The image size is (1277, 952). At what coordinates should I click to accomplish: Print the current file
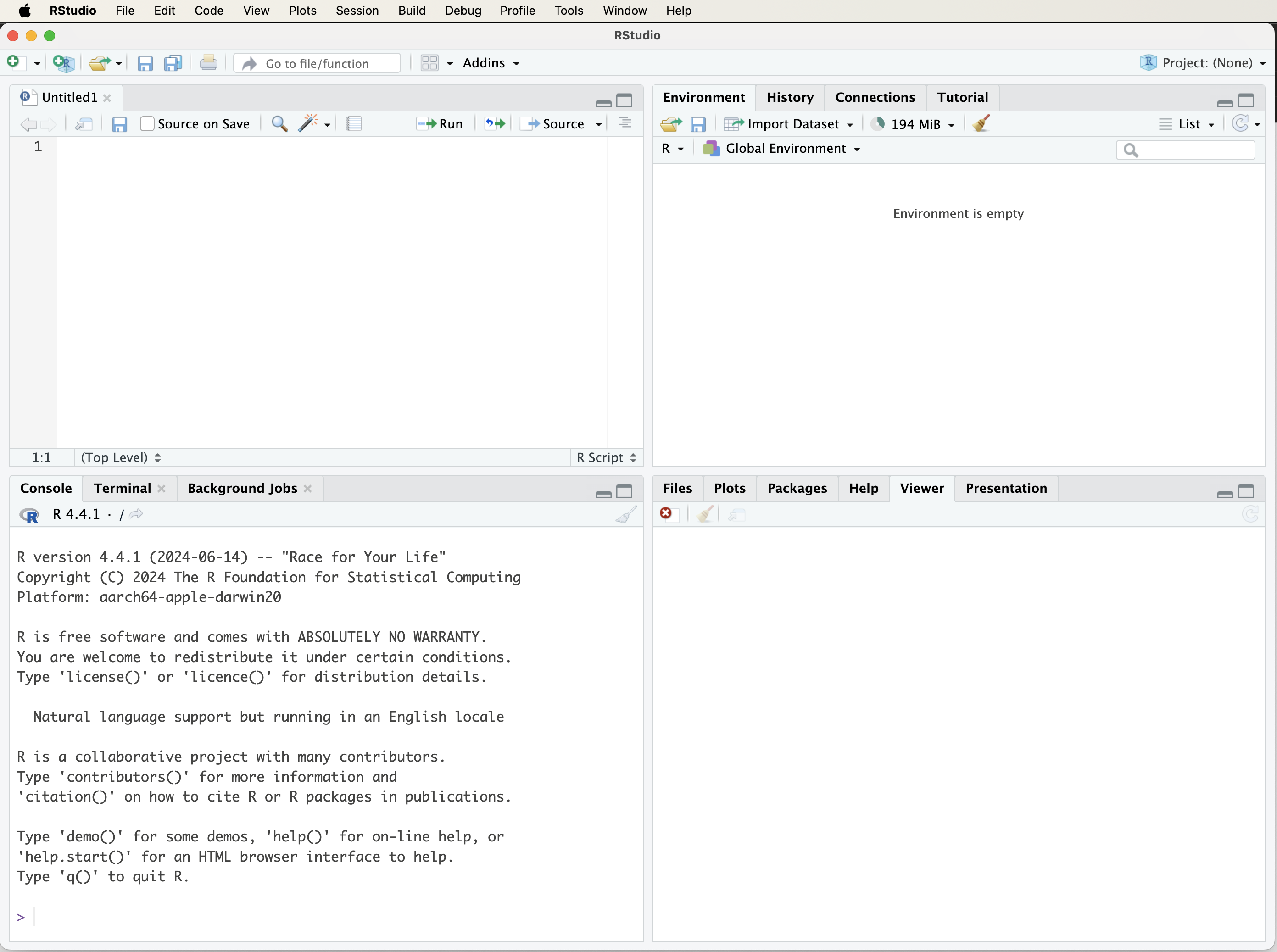point(209,63)
